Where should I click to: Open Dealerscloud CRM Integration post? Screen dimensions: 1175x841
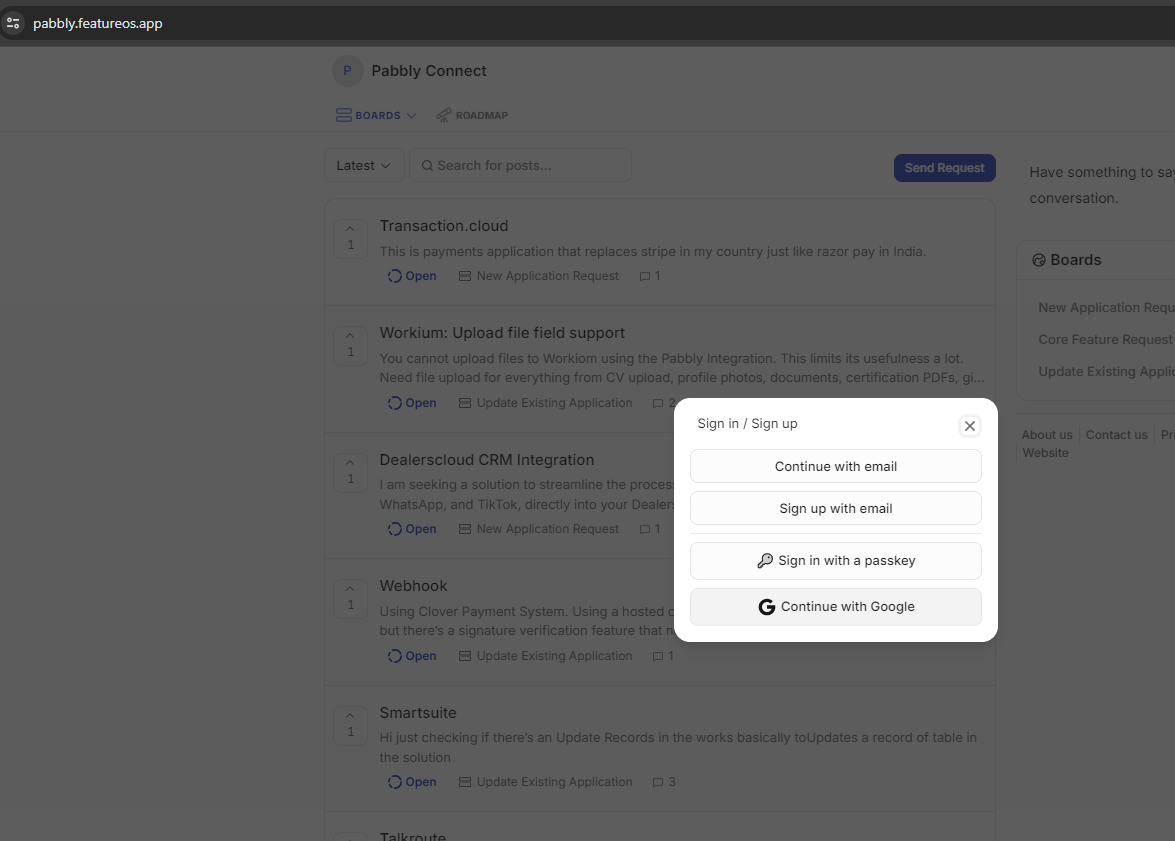tap(486, 459)
